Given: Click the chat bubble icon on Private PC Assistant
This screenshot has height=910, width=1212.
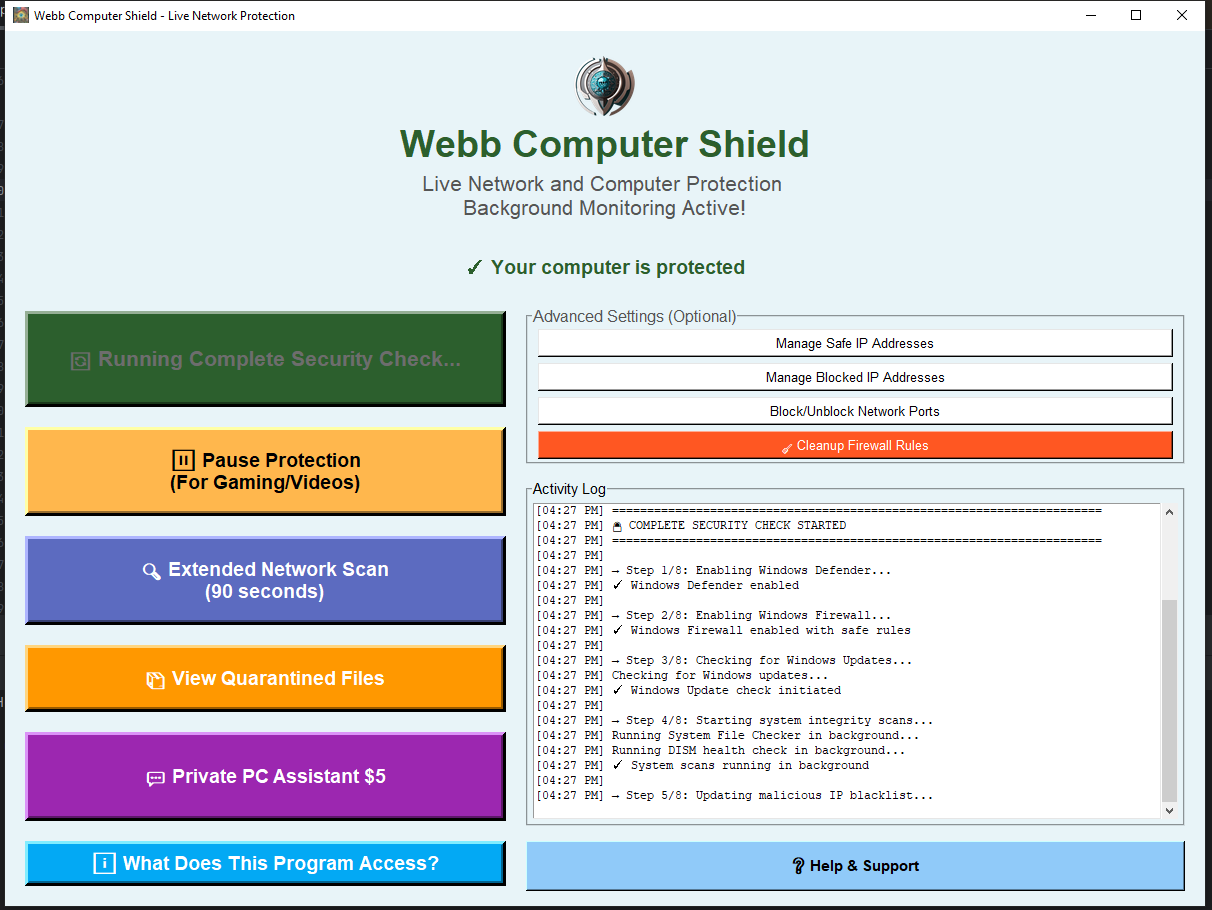Looking at the screenshot, I should coord(155,776).
